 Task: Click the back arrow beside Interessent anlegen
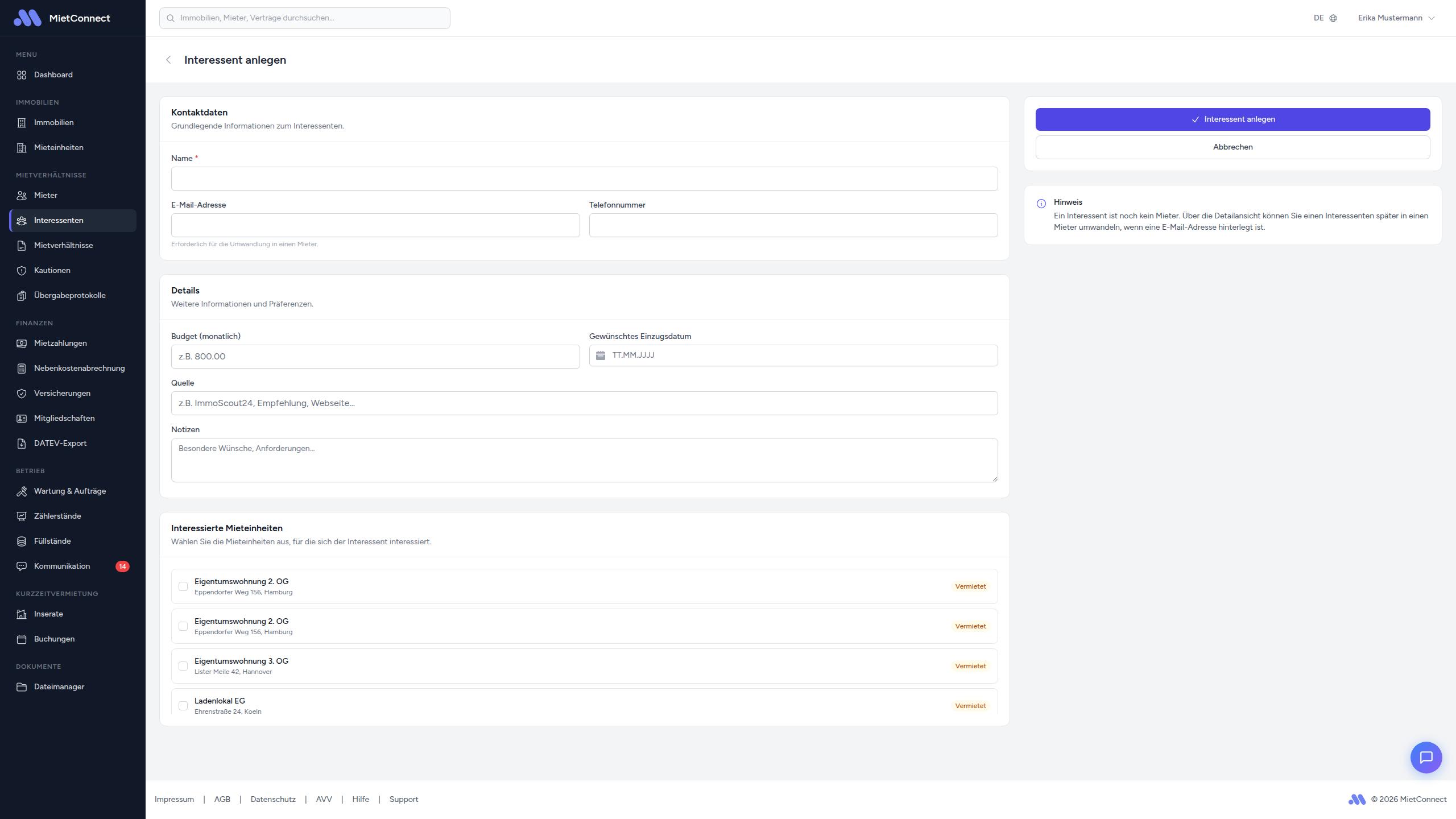pyautogui.click(x=168, y=60)
